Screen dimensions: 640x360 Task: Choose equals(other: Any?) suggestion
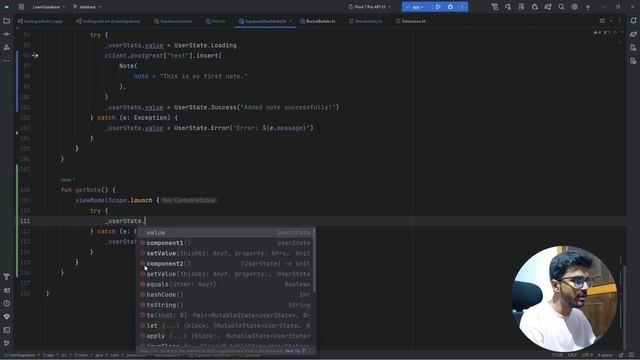pos(225,284)
